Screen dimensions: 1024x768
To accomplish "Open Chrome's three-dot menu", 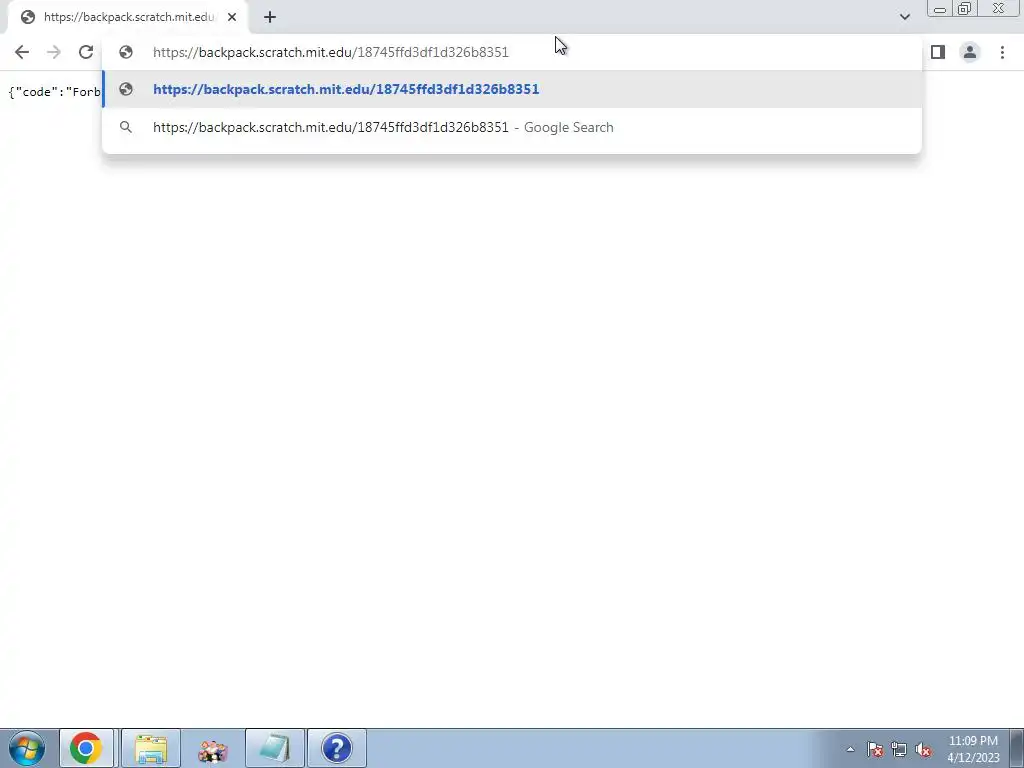I will click(x=1002, y=52).
